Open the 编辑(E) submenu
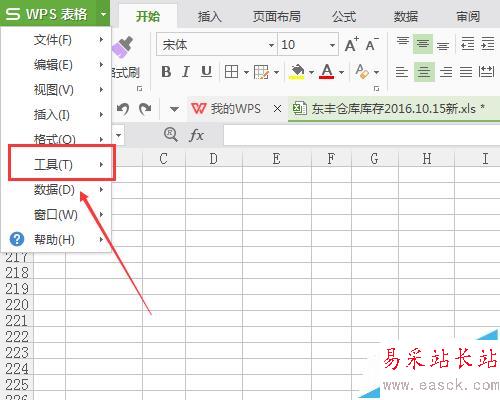Screen dimensions: 500x400 [x=56, y=65]
